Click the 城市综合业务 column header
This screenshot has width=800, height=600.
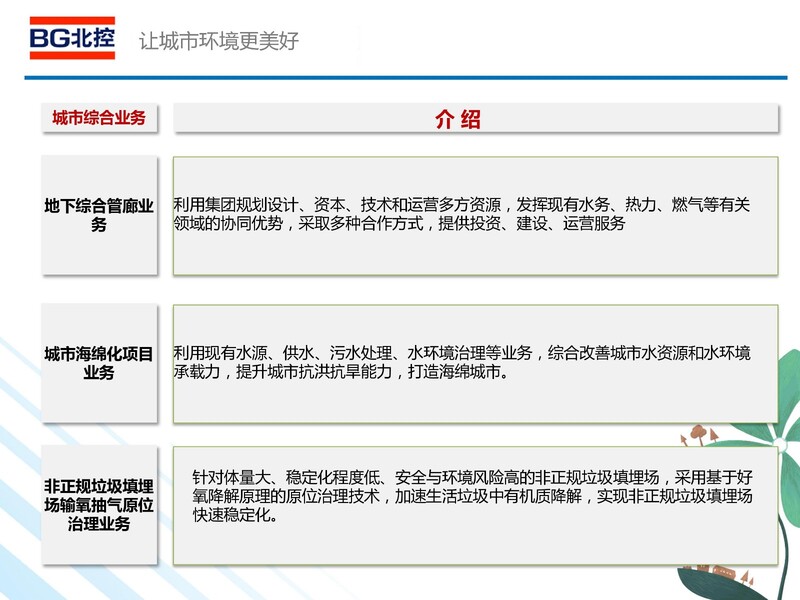pos(99,118)
